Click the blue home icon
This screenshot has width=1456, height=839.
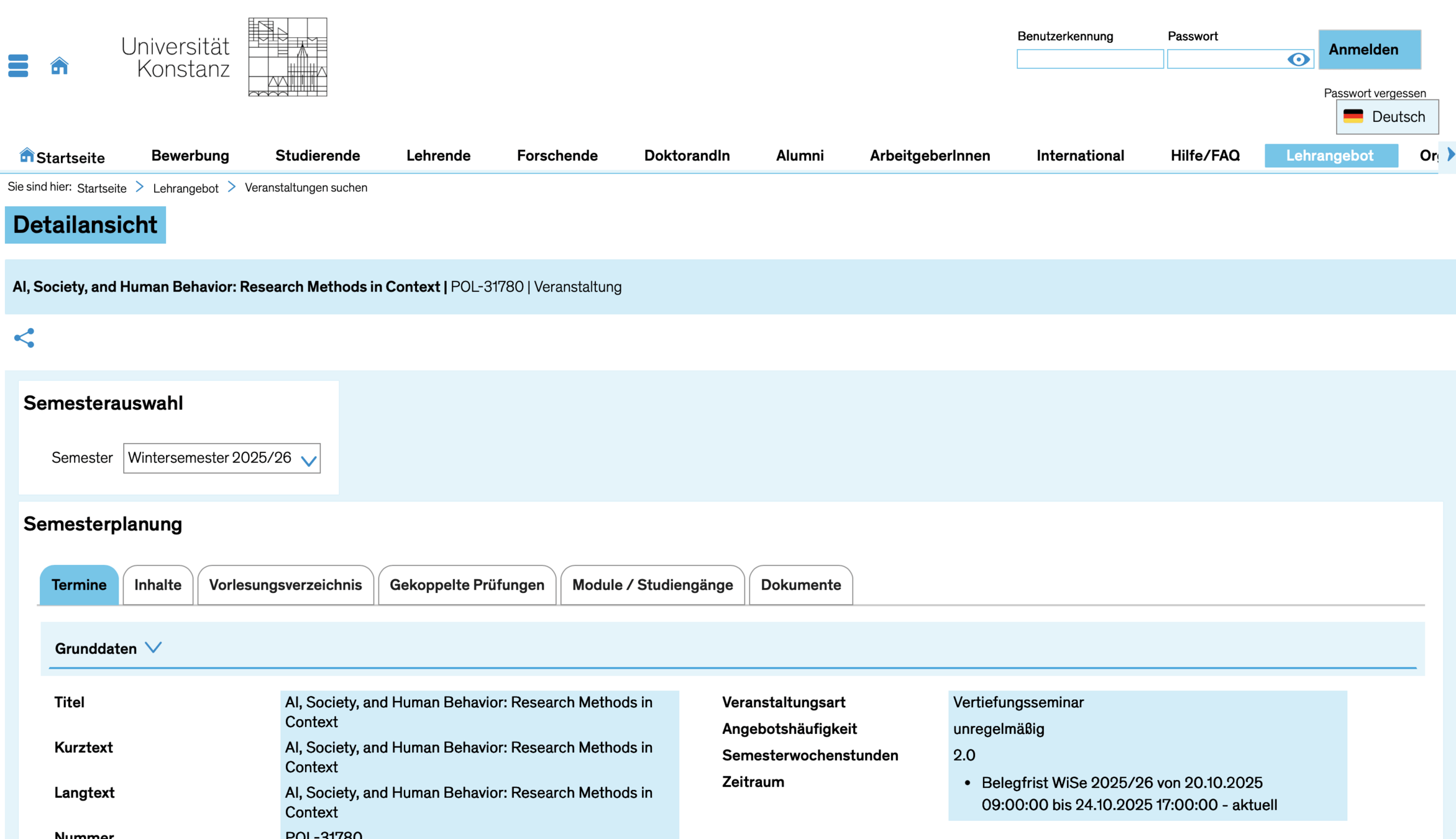pos(59,65)
